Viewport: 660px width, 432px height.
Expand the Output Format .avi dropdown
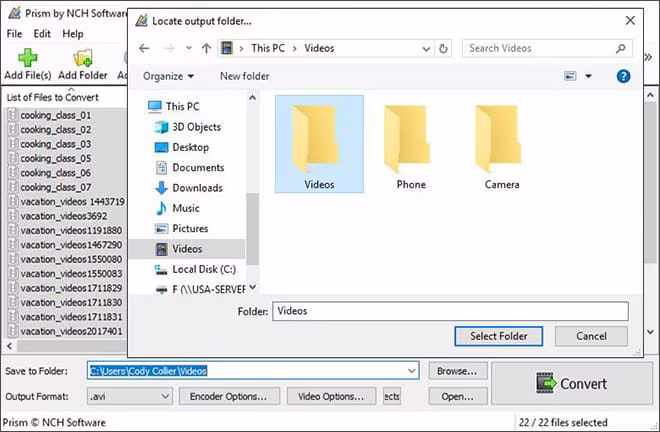165,396
